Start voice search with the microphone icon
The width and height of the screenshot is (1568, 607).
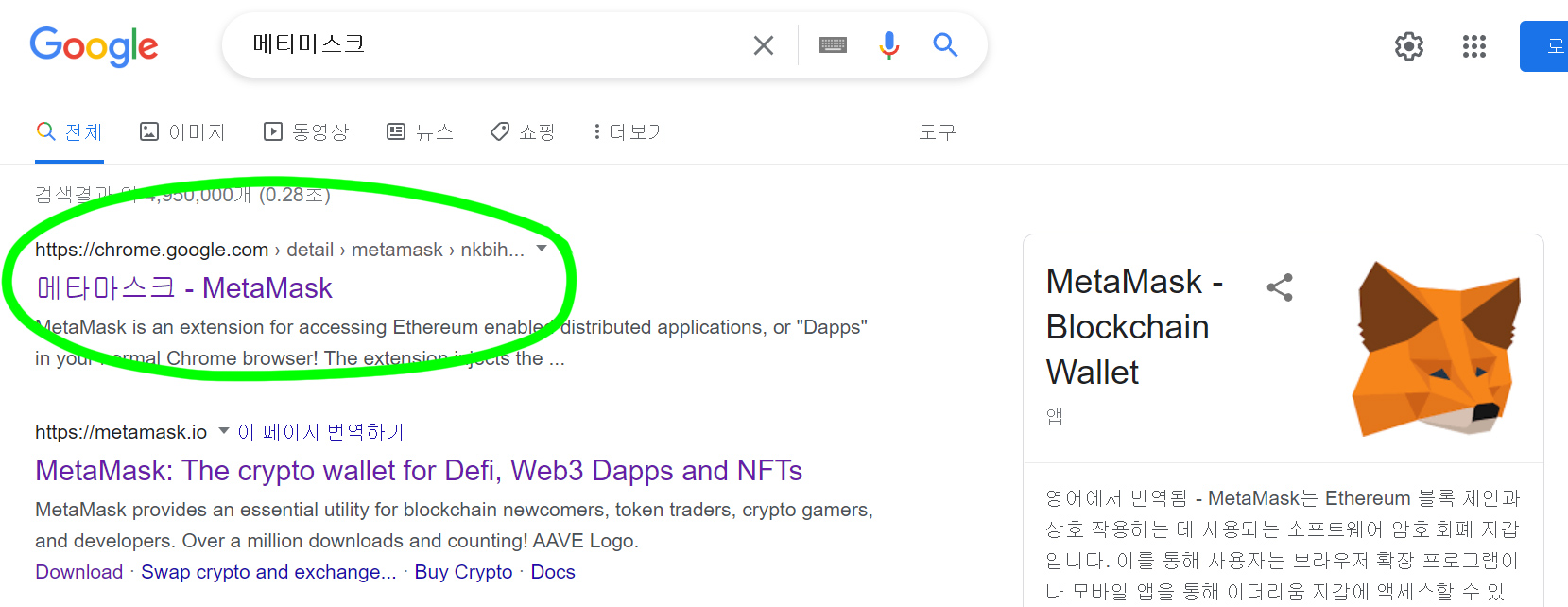click(x=888, y=45)
